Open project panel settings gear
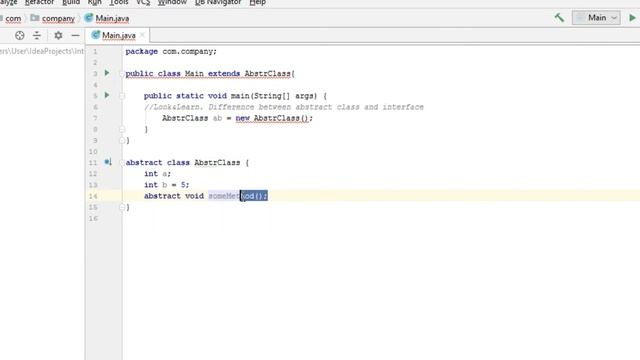 [x=58, y=36]
